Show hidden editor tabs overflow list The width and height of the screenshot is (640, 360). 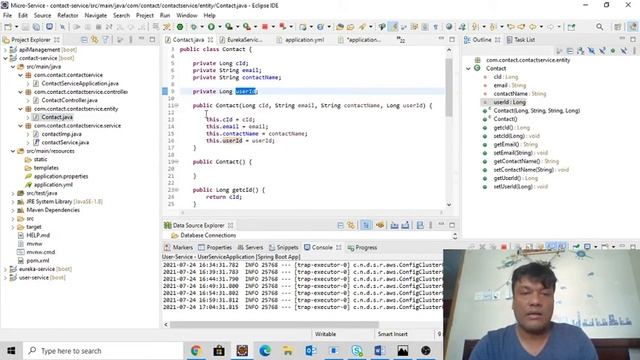[401, 40]
